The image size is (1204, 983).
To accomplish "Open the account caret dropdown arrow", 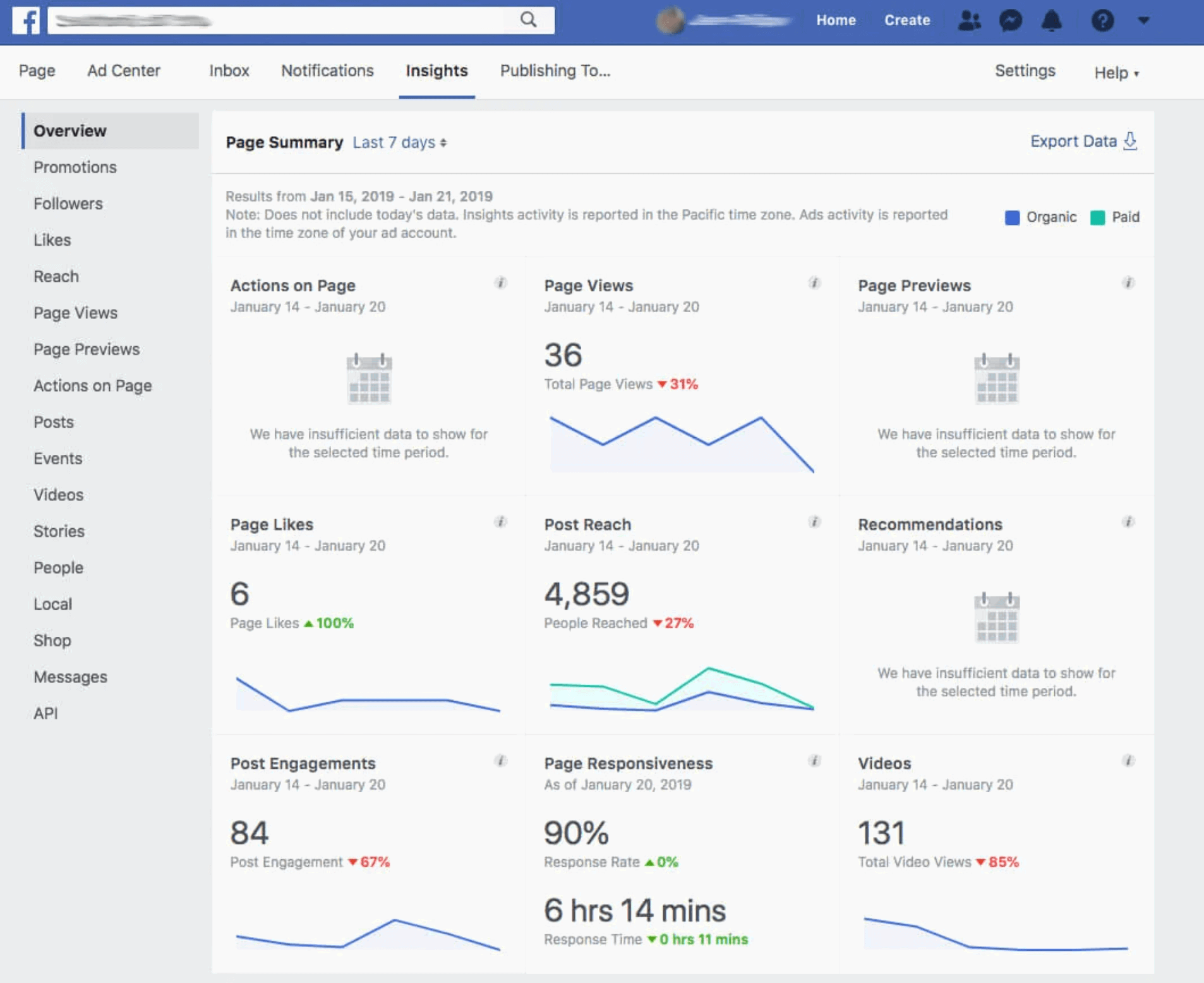I will click(x=1143, y=21).
